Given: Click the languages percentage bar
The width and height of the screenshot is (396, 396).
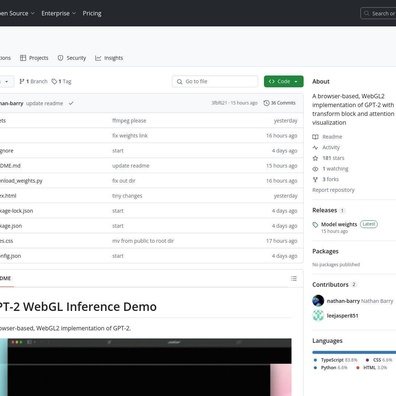Looking at the screenshot, I should [354, 352].
